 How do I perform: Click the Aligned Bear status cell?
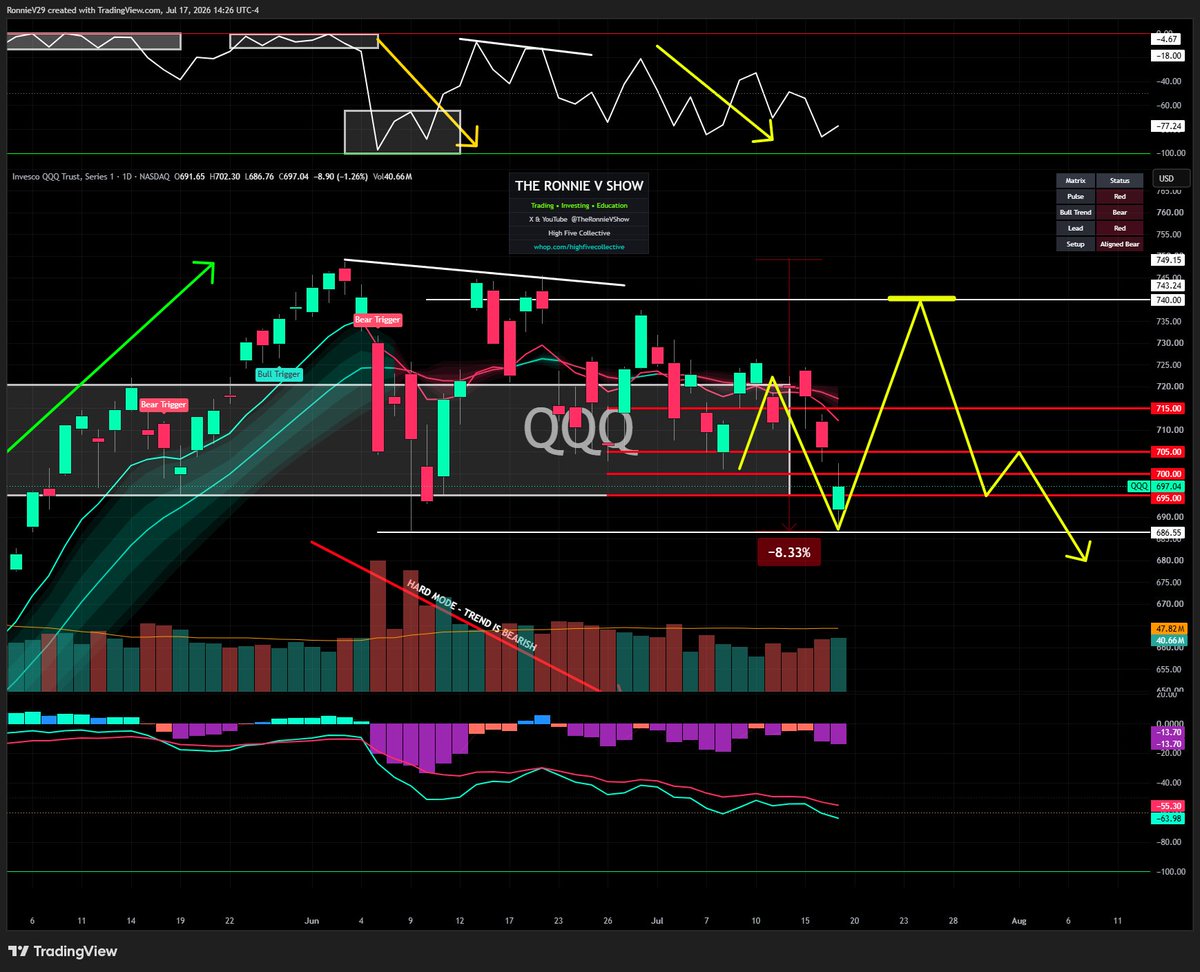tap(1118, 244)
